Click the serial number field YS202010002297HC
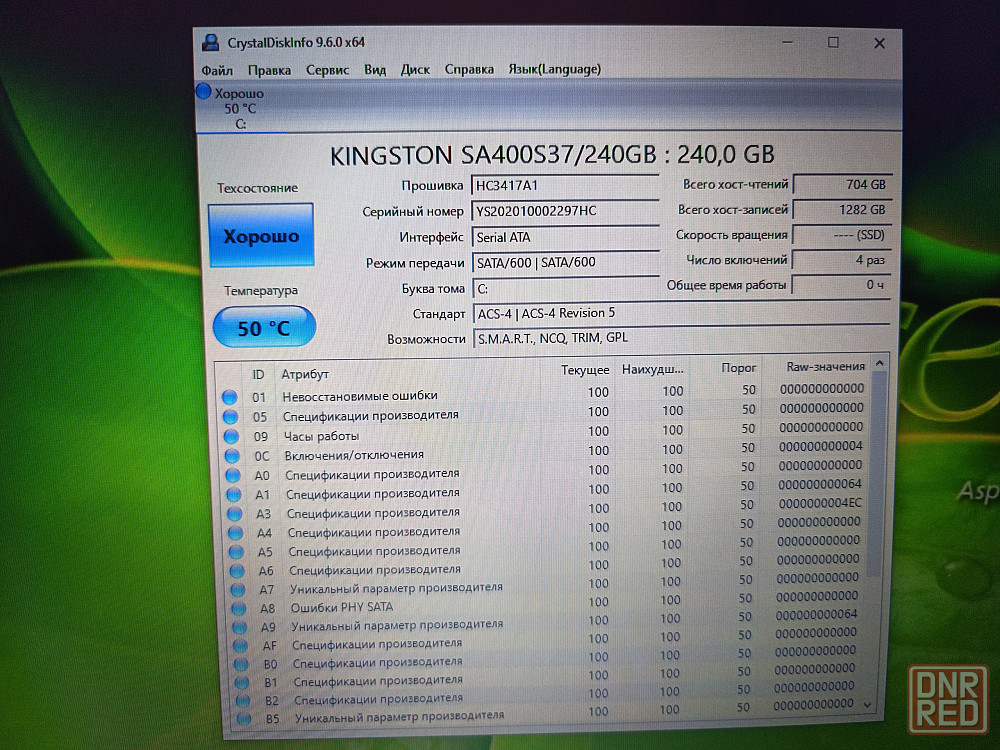 click(x=565, y=211)
